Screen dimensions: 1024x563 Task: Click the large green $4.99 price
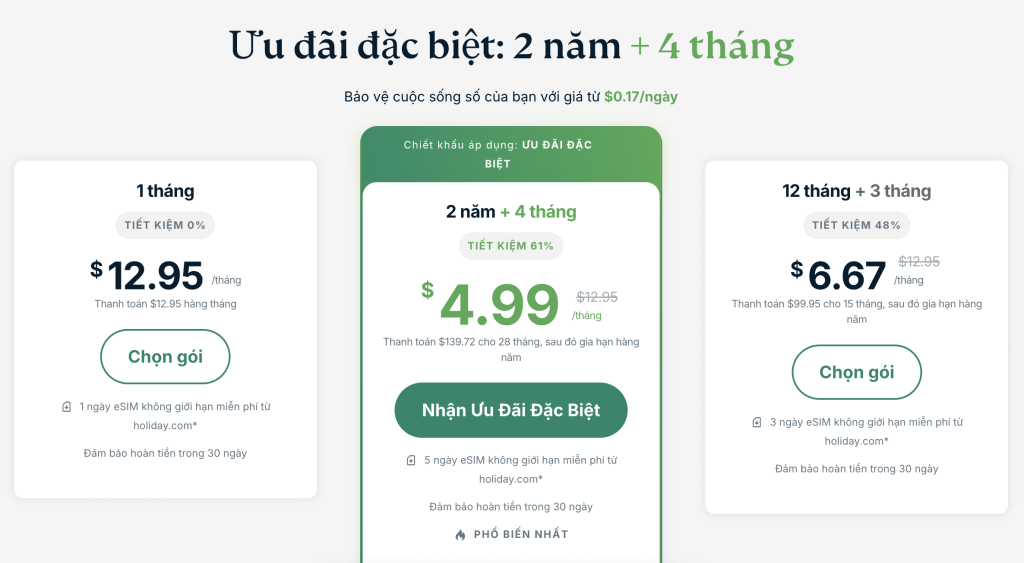(x=499, y=304)
